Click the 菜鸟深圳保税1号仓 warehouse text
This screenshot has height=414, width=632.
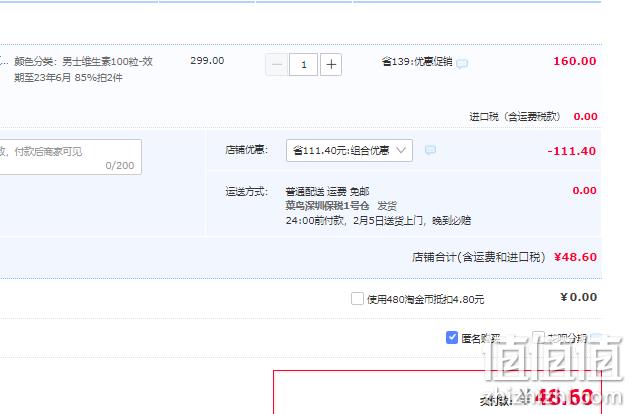(x=327, y=206)
